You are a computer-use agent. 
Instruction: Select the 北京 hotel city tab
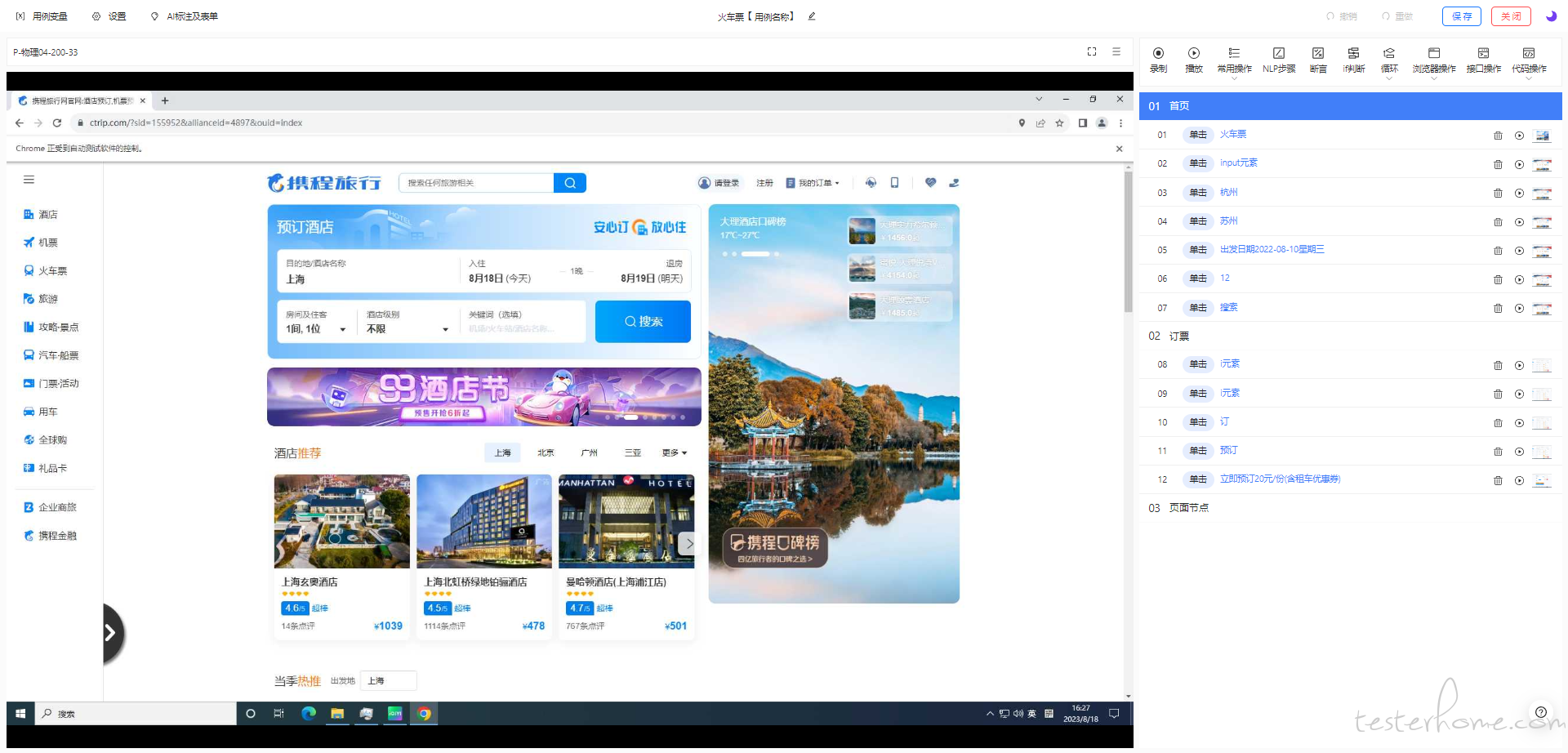pos(546,452)
